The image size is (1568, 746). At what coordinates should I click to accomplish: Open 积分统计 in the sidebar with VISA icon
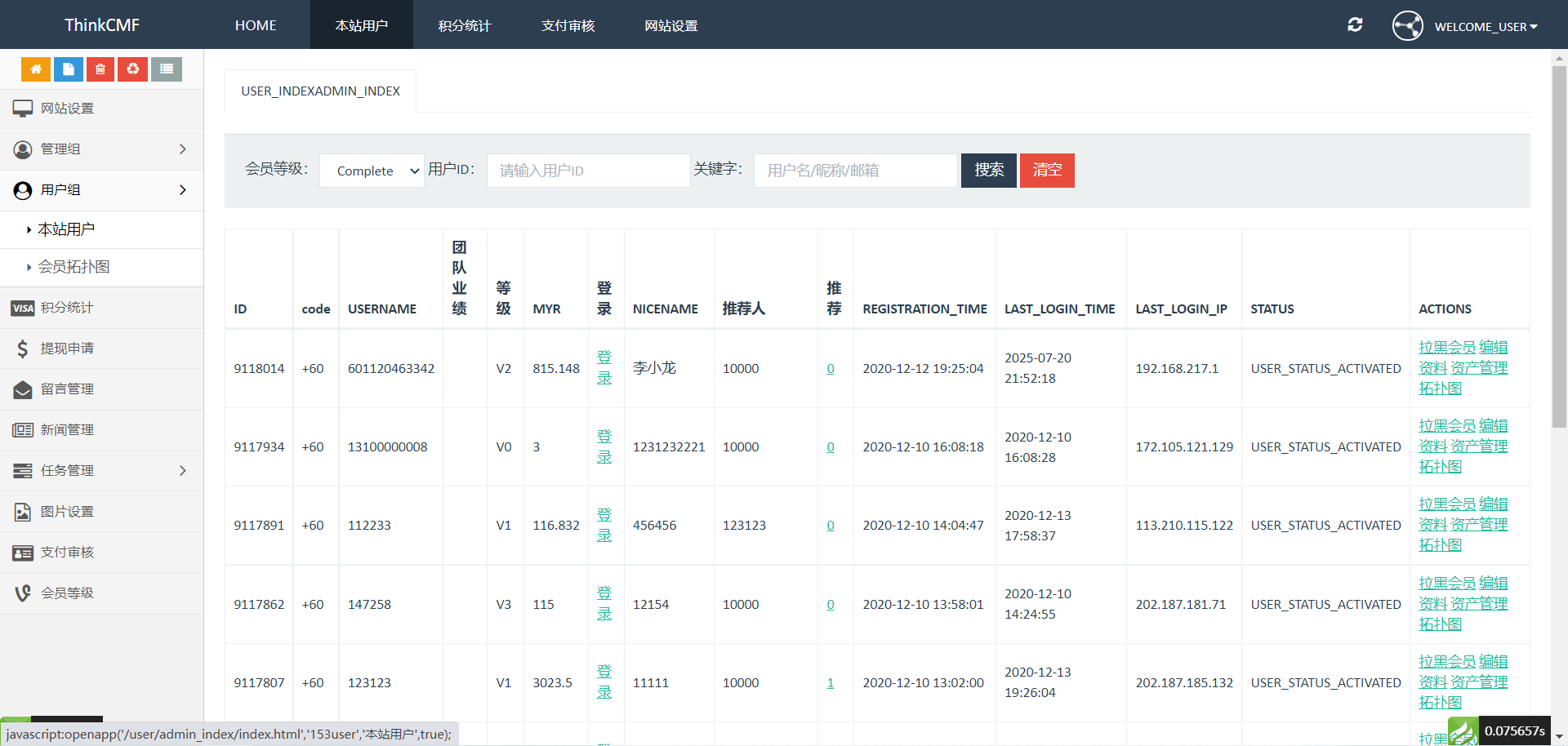tap(67, 308)
